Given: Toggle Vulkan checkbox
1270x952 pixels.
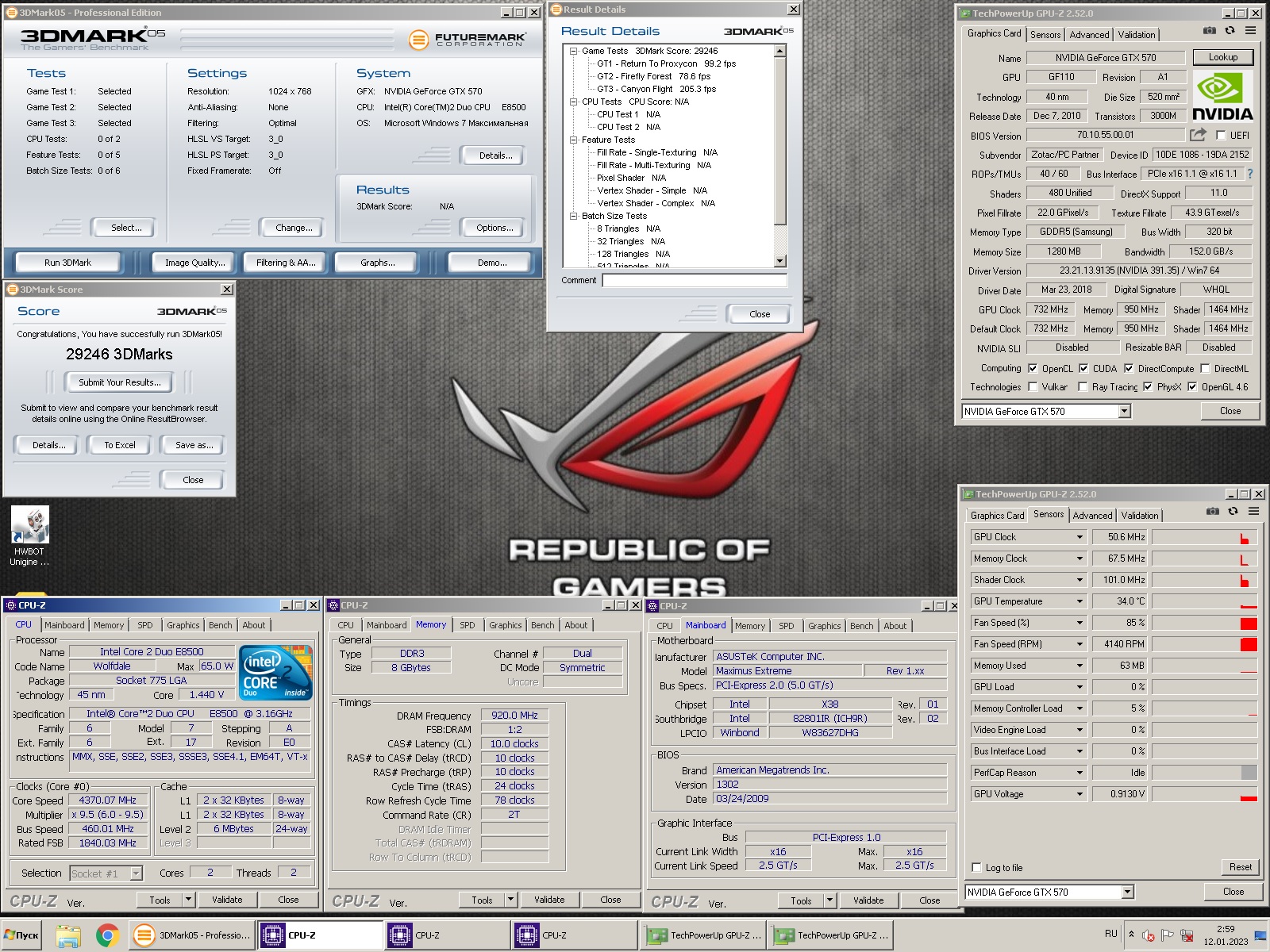Looking at the screenshot, I should tap(1033, 386).
